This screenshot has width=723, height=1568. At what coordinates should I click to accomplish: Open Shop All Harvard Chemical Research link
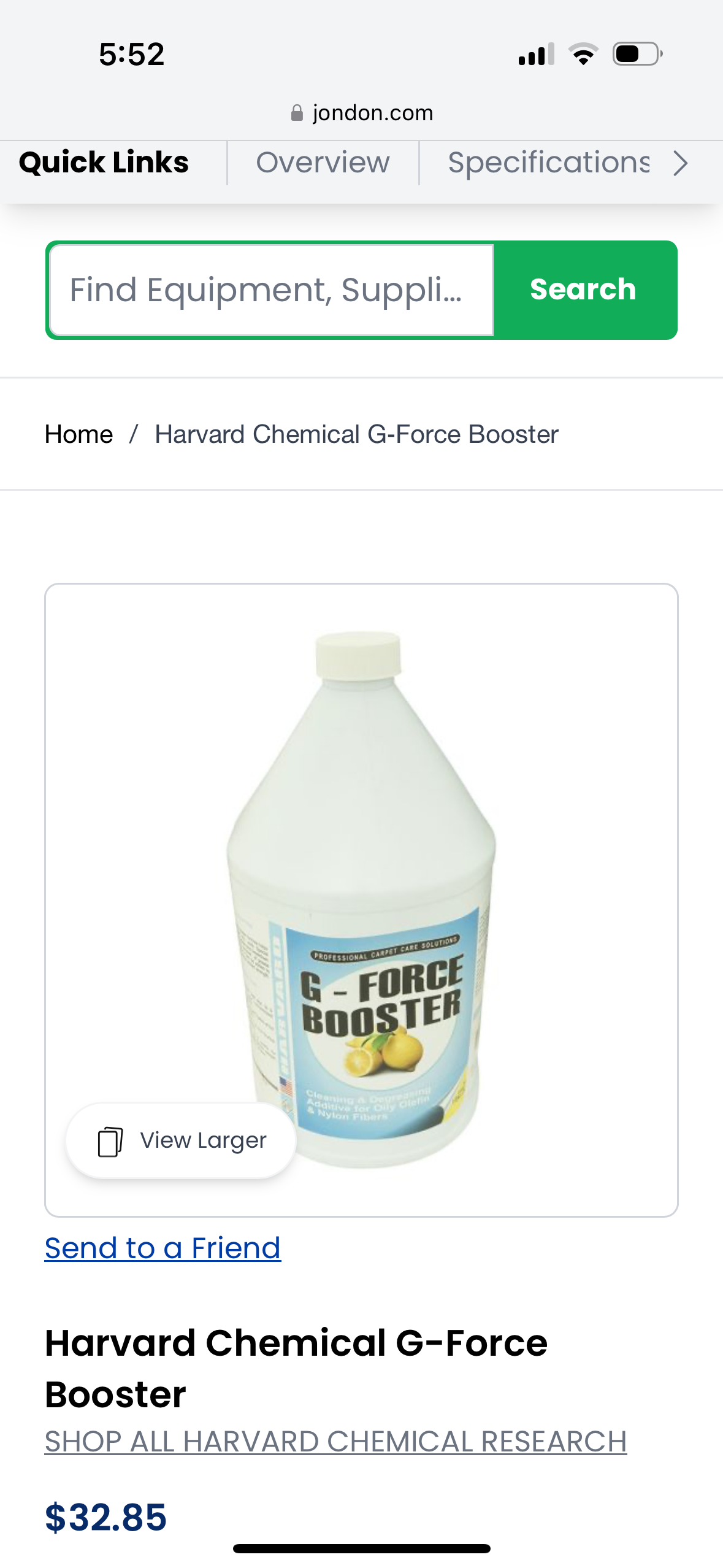[336, 1441]
